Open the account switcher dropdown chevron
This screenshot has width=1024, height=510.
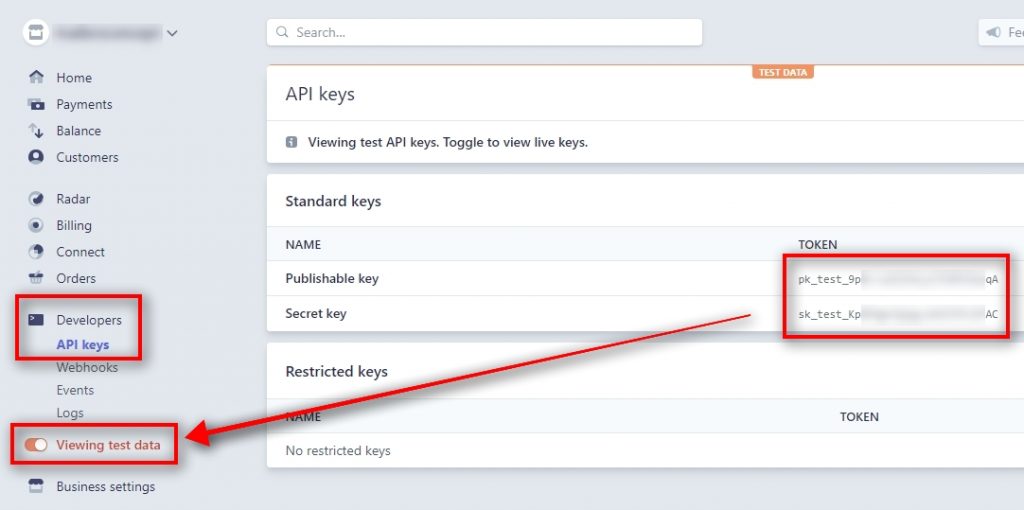172,33
